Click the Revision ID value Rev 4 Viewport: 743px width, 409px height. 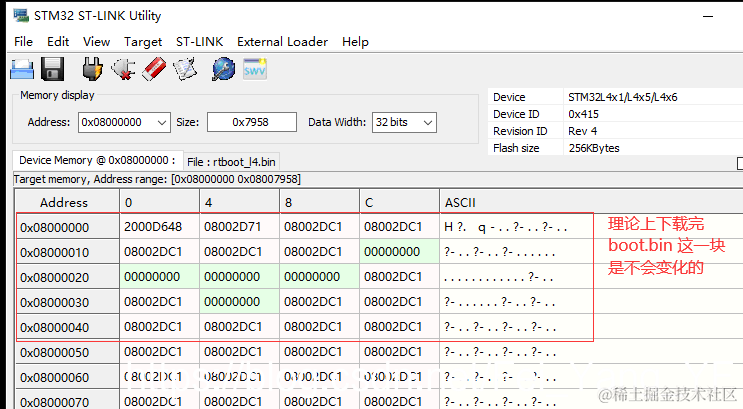click(582, 131)
